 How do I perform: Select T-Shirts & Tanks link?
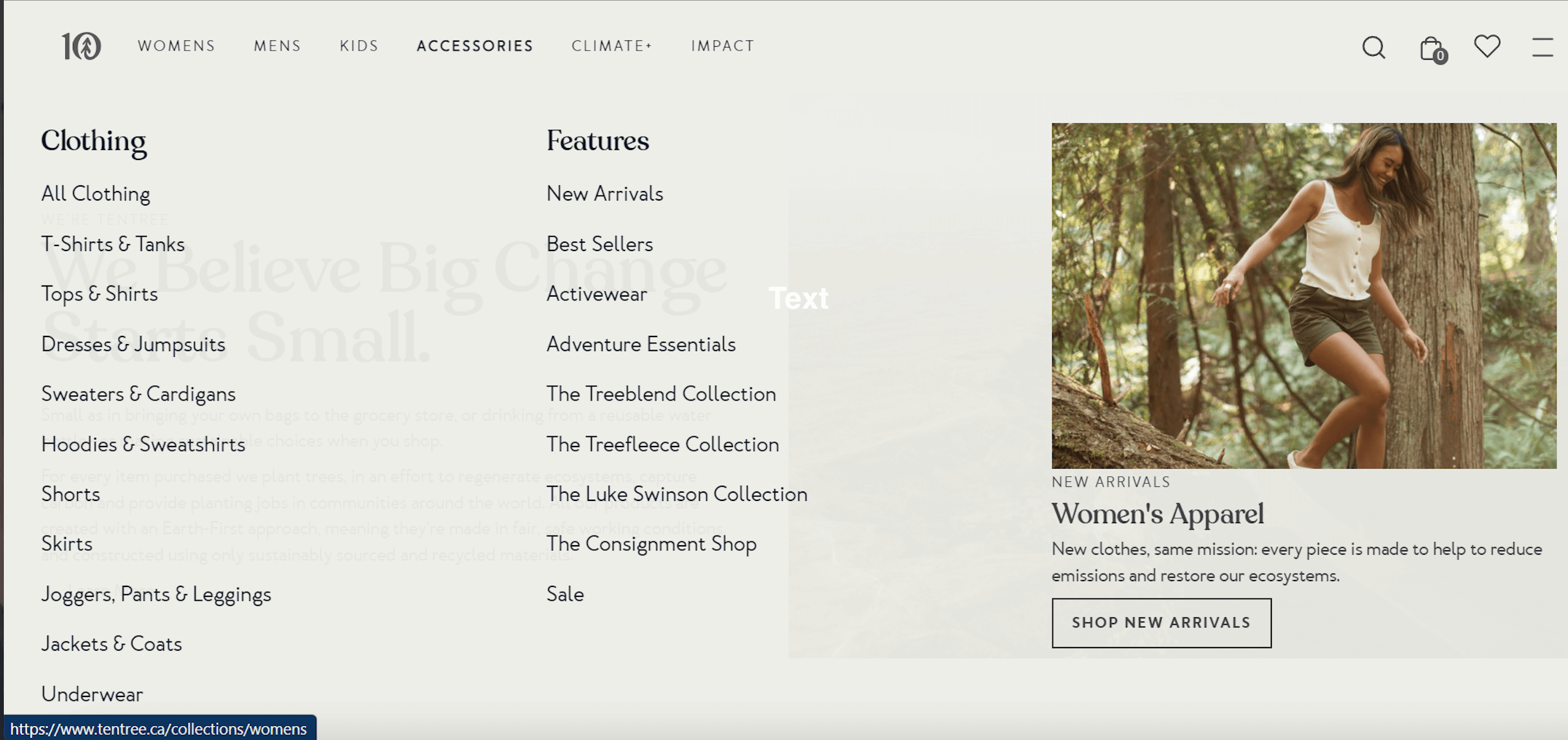click(x=113, y=244)
